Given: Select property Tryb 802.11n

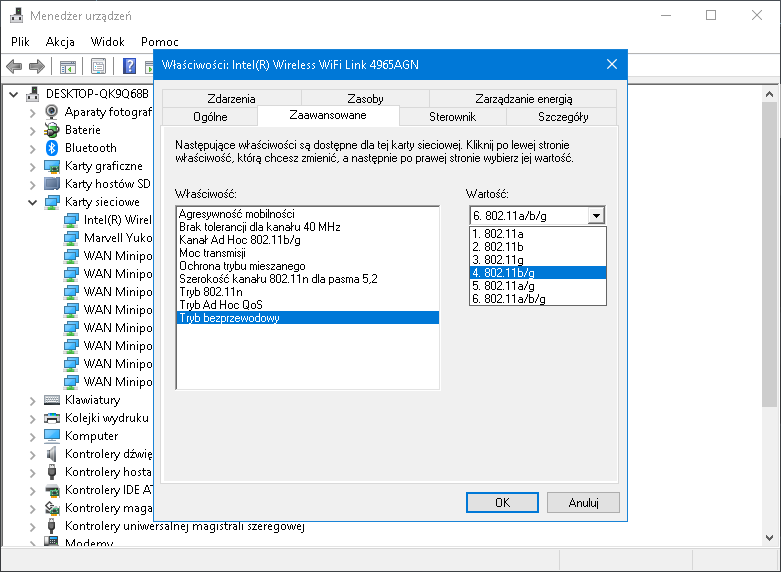Looking at the screenshot, I should (x=308, y=291).
